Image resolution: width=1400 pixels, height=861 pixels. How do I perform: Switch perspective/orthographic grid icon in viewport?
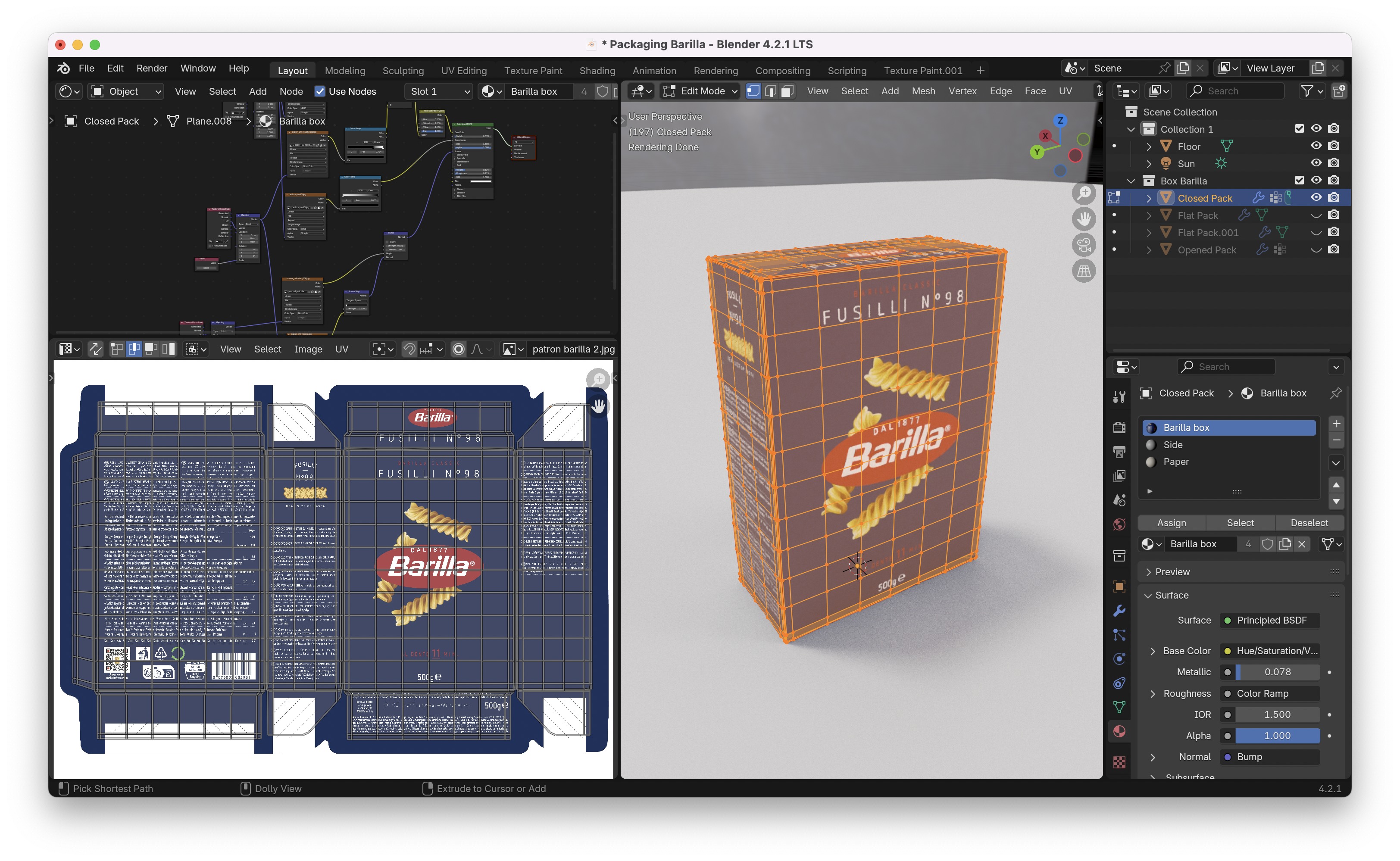tap(1083, 271)
